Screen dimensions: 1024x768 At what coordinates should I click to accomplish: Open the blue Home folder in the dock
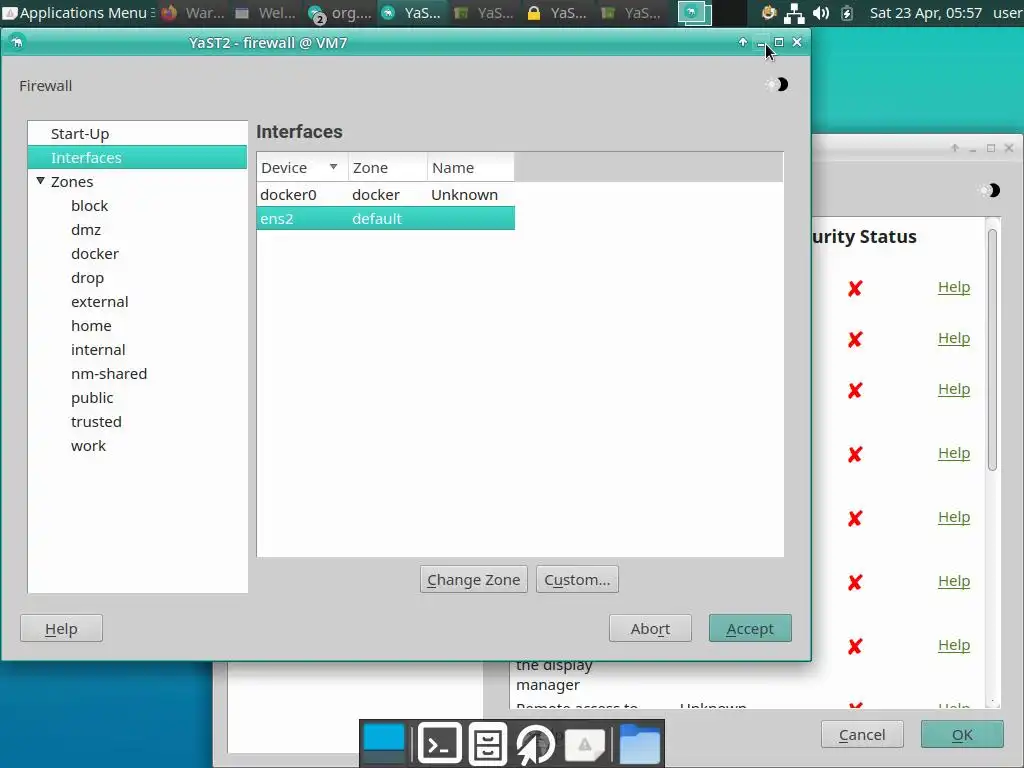(x=639, y=743)
